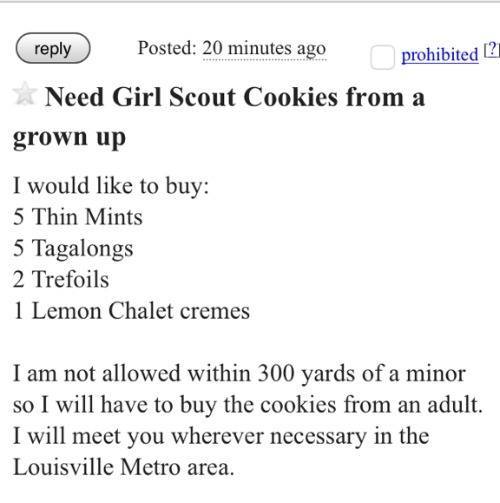Click the '1 Lemon Chalet cremes' line

pos(132,311)
